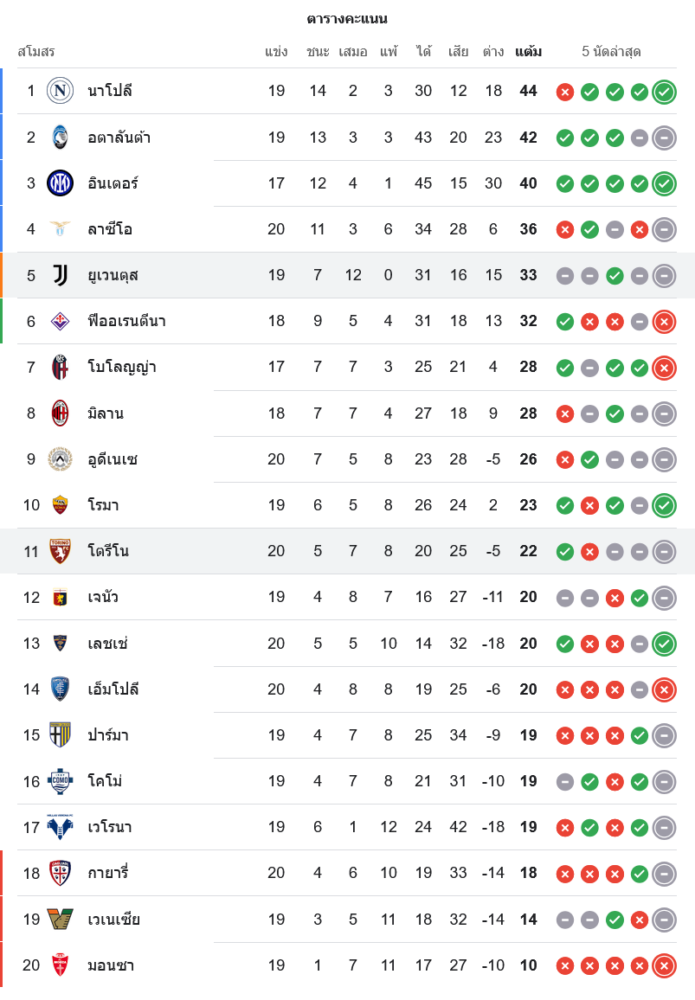Click the Juventus club crest icon
695x1000 pixels.
click(61, 275)
